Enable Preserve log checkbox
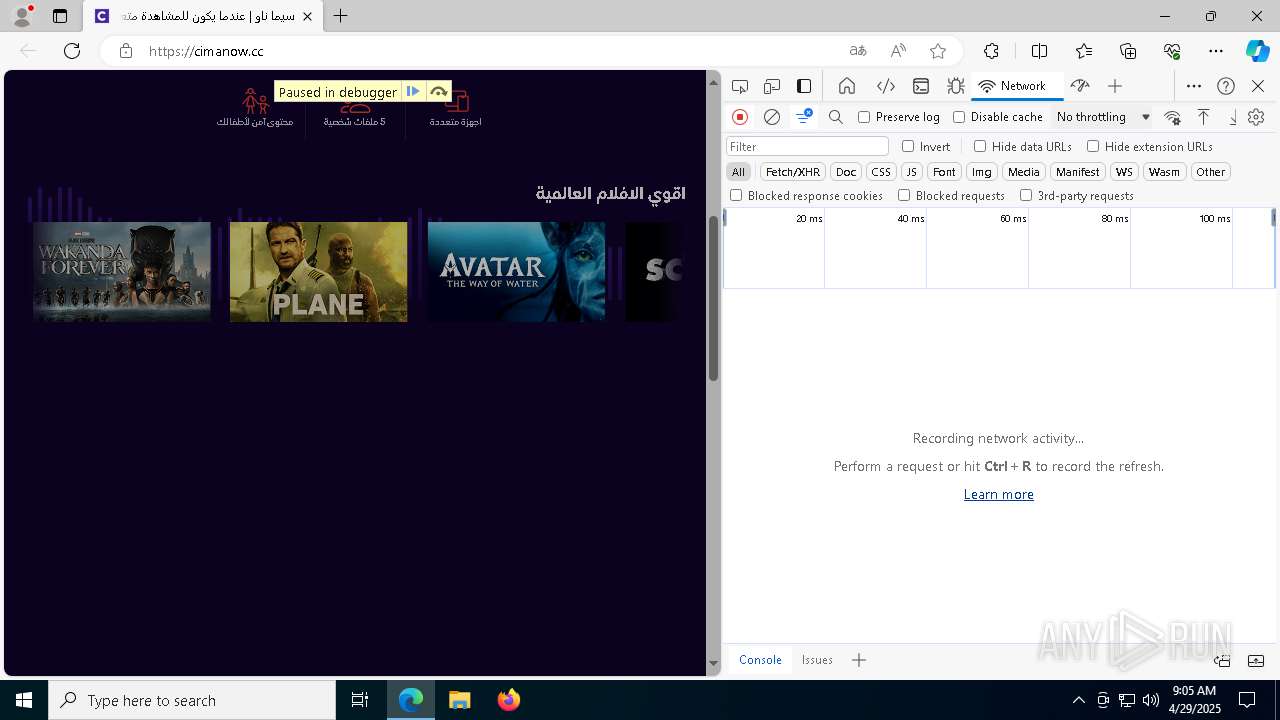 pos(864,117)
